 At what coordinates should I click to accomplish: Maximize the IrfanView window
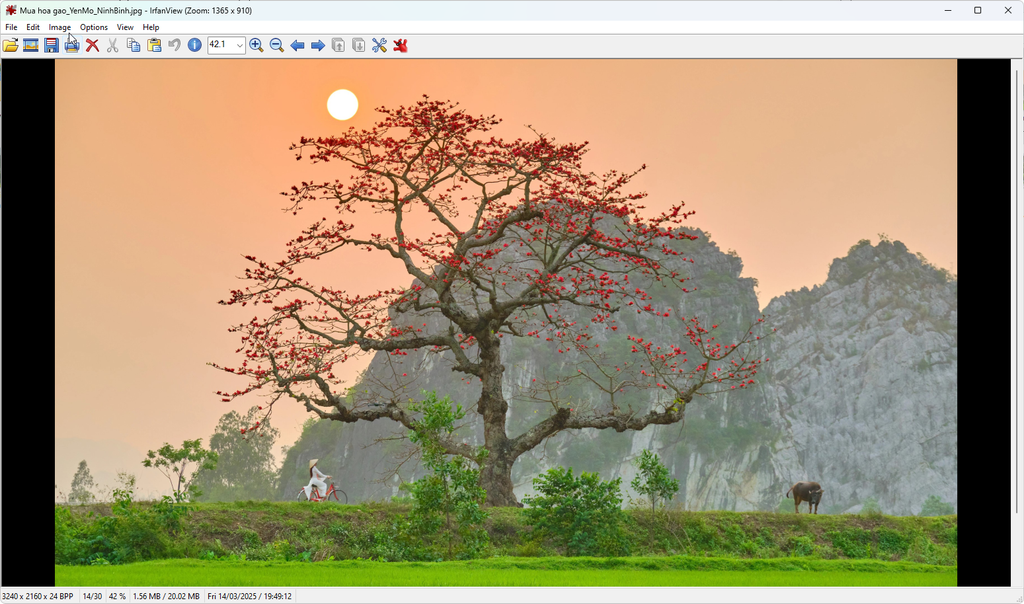pyautogui.click(x=978, y=10)
